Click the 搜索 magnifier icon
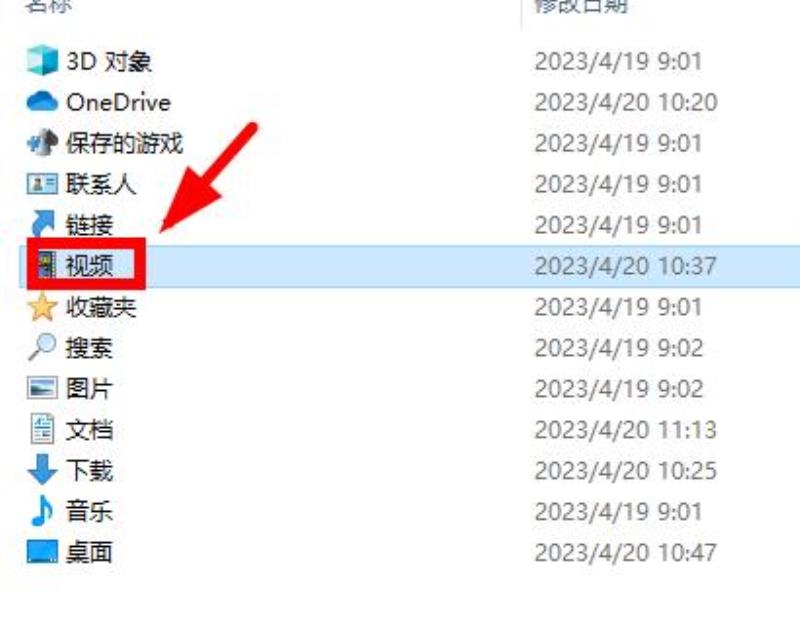 [x=42, y=347]
